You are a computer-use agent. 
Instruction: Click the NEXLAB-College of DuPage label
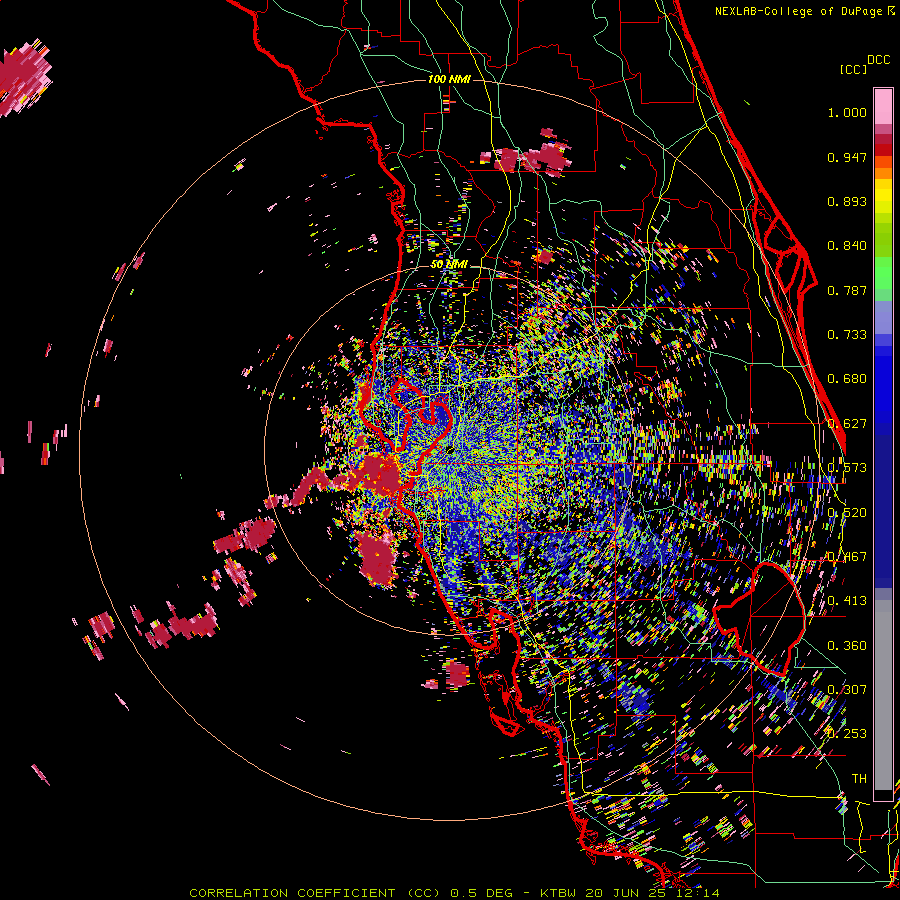pos(799,11)
